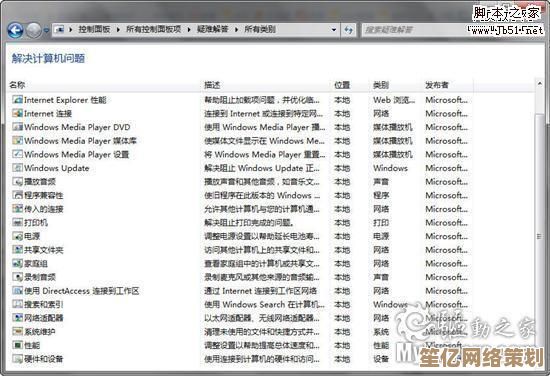Screen dimensions: 550x376
Task: Click 所有类别 in the breadcrumb
Action: 260,29
